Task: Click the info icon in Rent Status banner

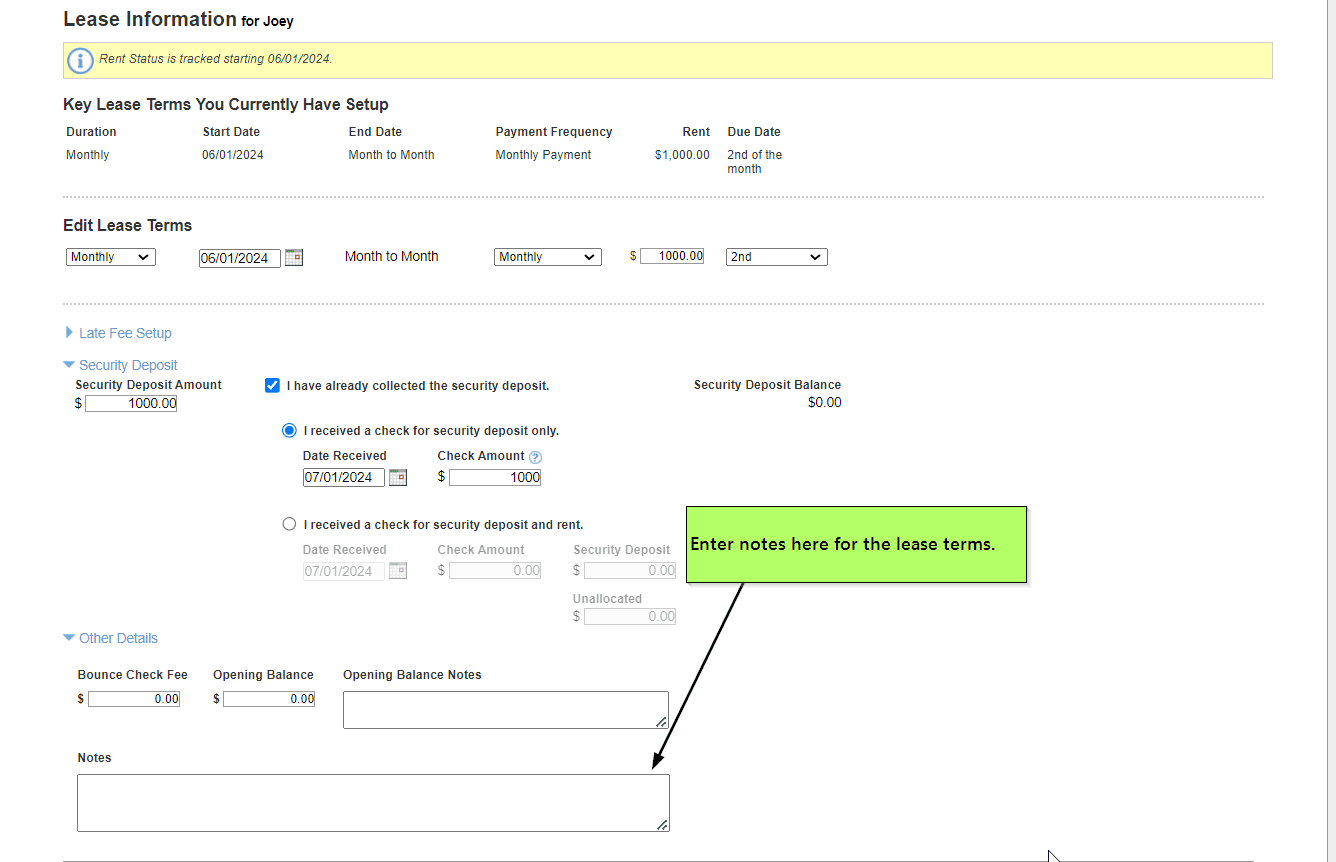Action: point(80,60)
